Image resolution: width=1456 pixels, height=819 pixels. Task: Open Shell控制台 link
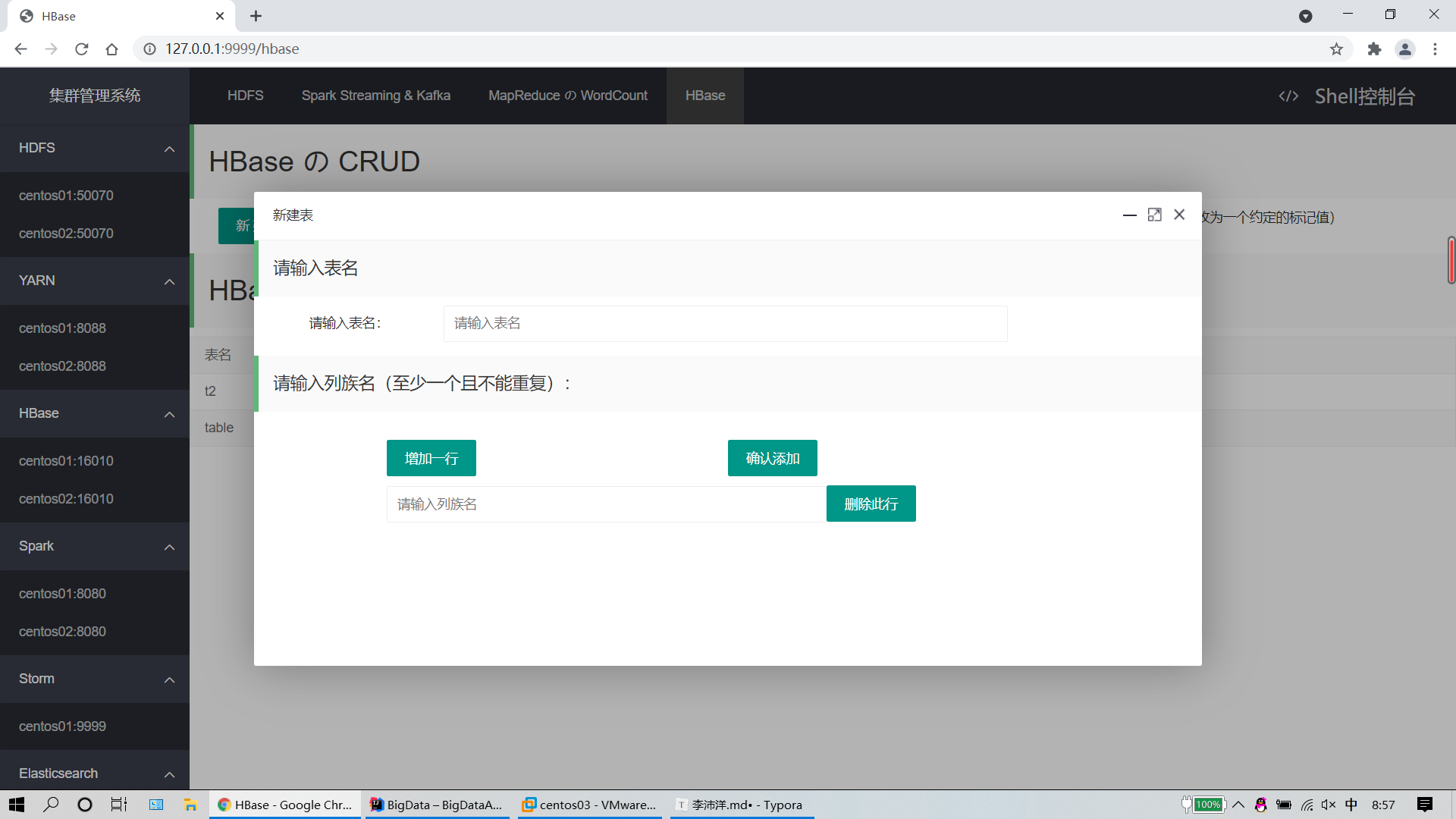click(x=1364, y=96)
